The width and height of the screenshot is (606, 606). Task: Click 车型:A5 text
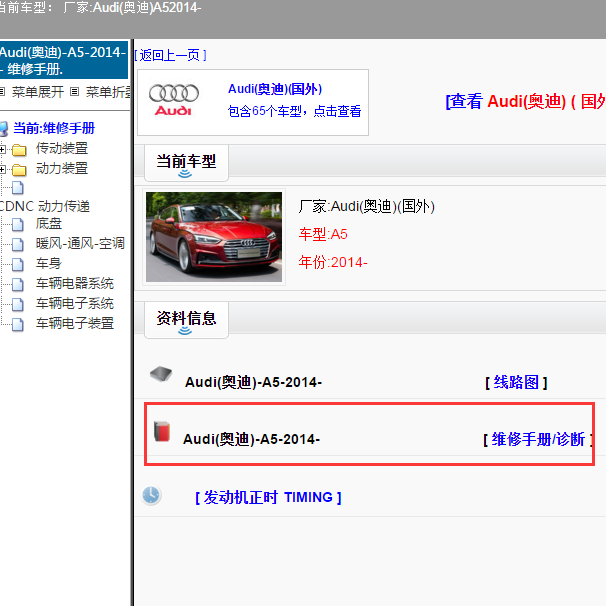[x=323, y=234]
